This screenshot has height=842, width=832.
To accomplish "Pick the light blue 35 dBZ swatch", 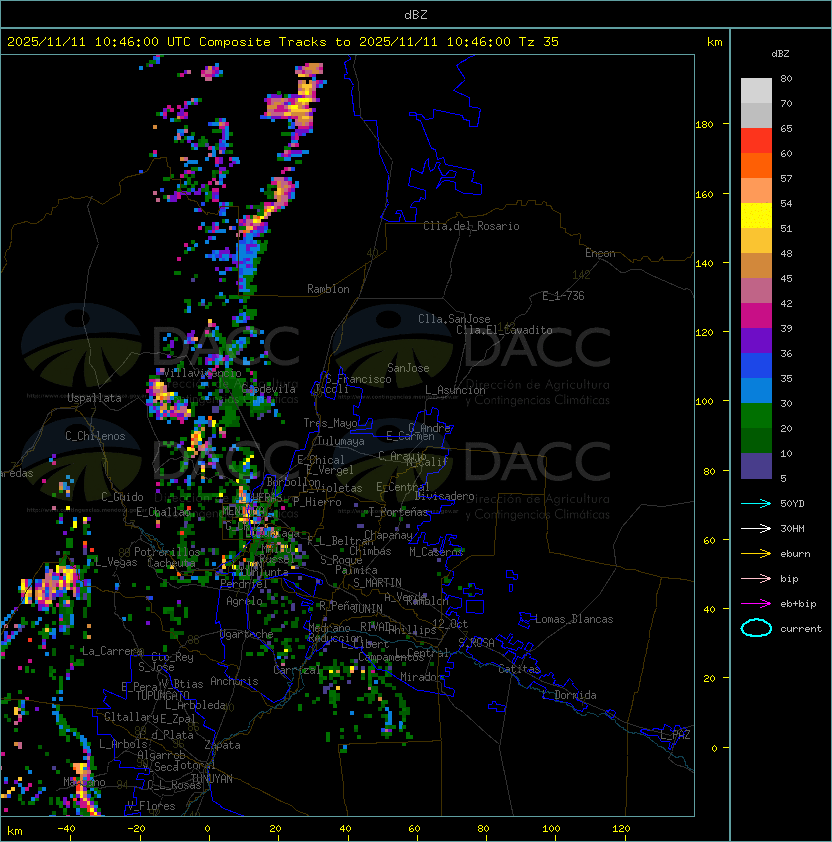I will [x=756, y=391].
